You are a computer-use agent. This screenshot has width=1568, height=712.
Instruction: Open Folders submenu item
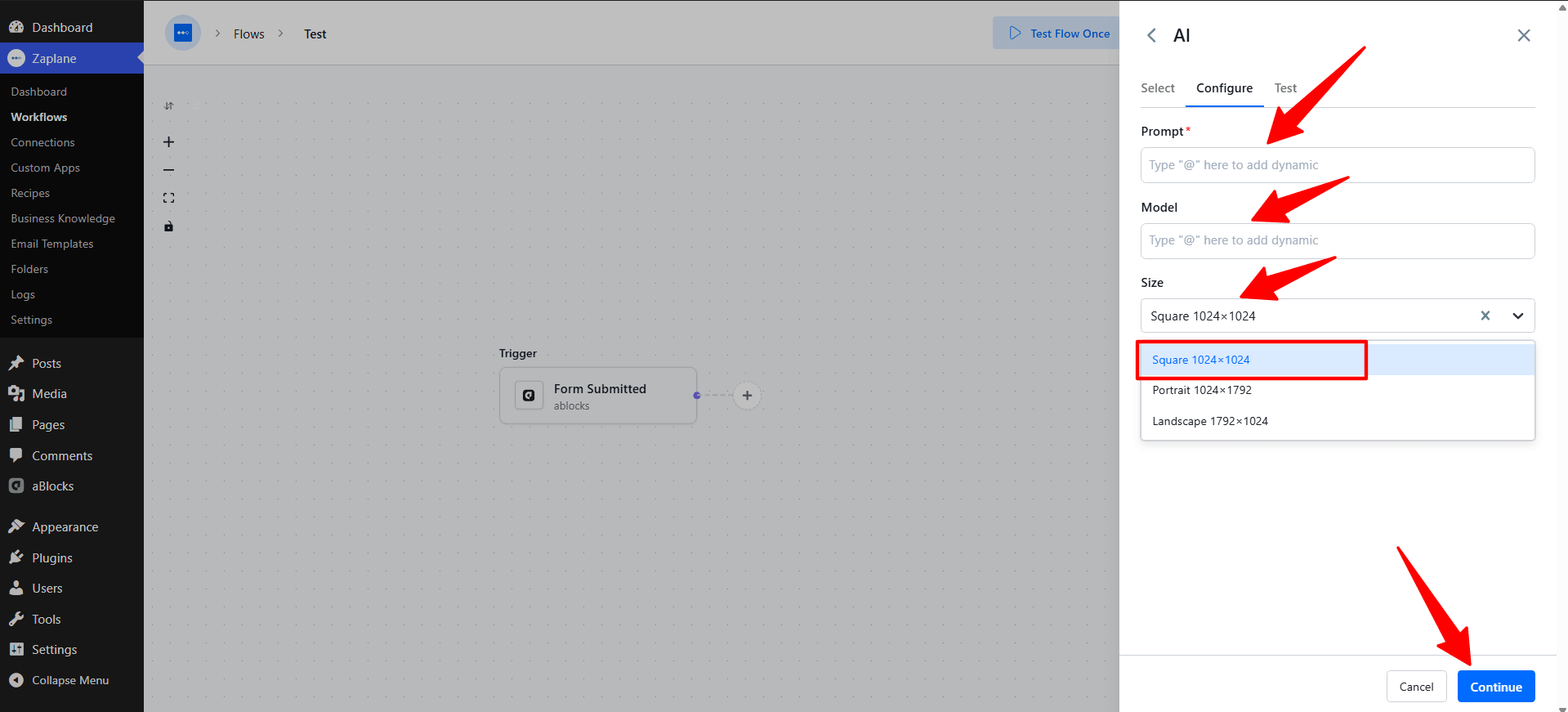coord(29,269)
